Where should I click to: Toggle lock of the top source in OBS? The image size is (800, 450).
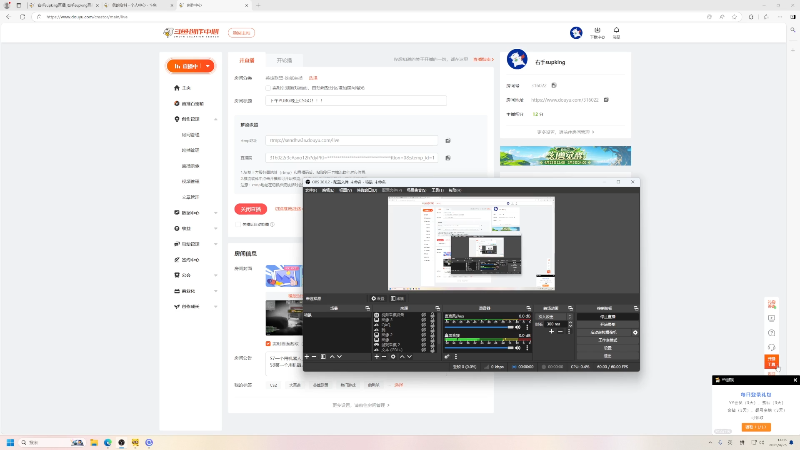click(x=432, y=315)
